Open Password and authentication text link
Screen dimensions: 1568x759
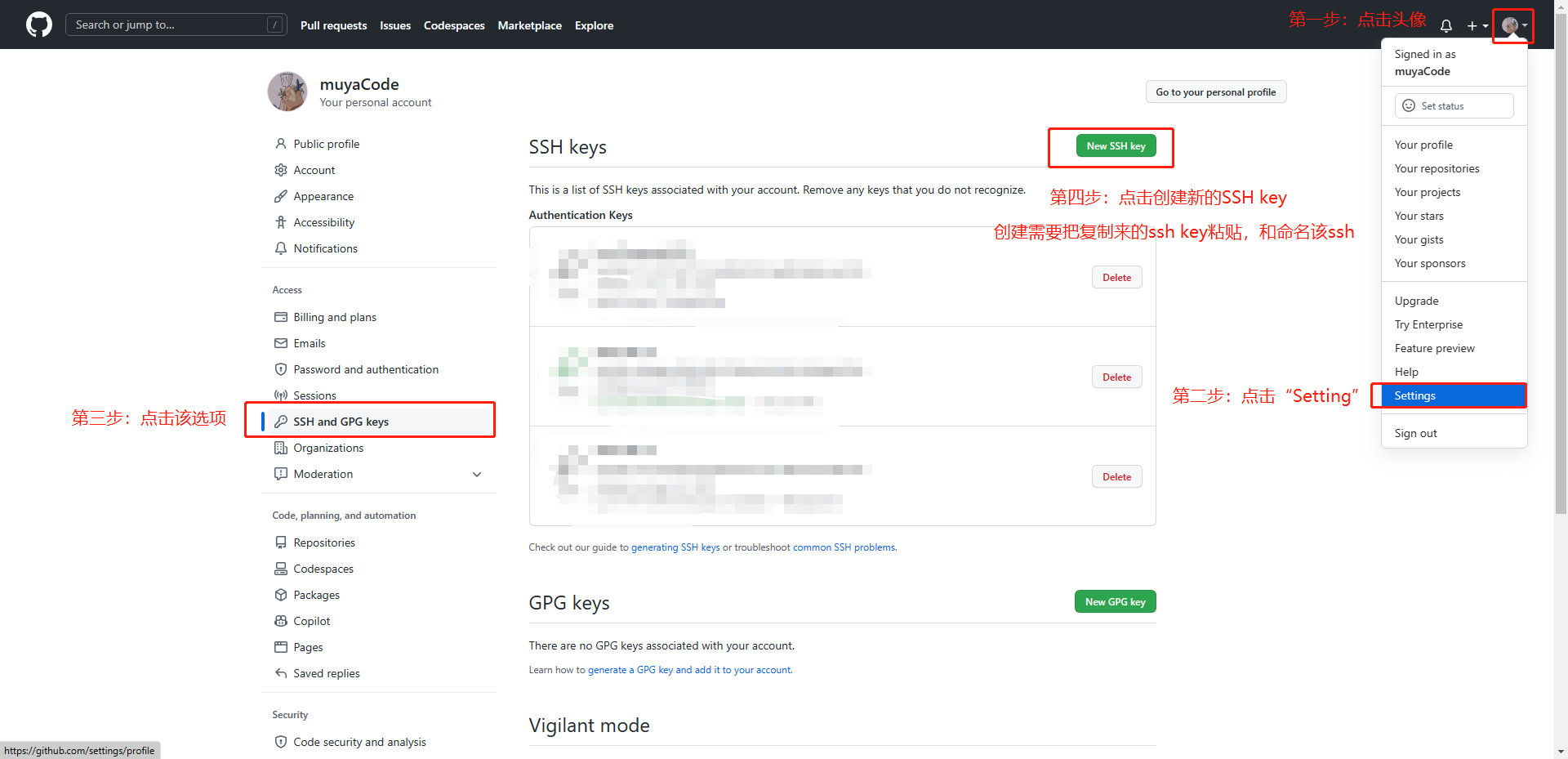click(366, 369)
